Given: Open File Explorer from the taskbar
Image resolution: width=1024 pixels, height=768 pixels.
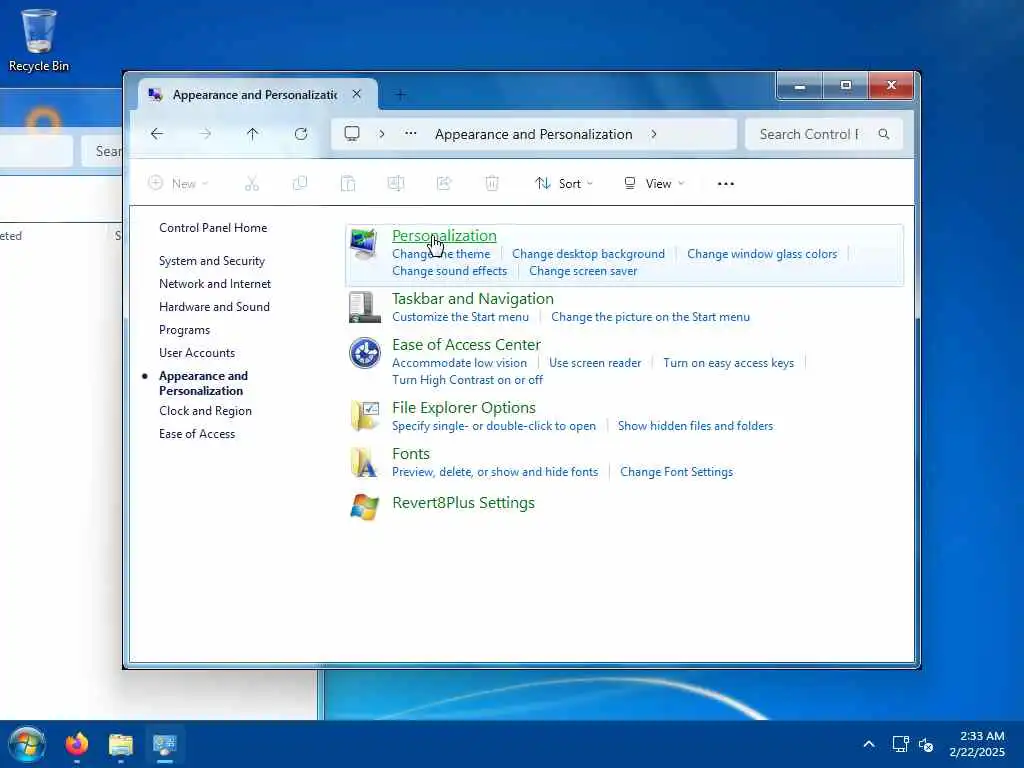Looking at the screenshot, I should (x=121, y=744).
